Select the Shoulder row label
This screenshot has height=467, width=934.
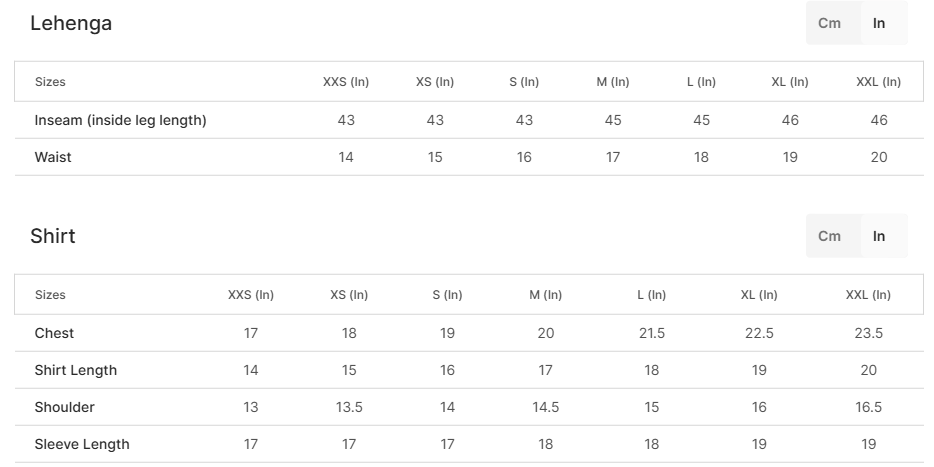(64, 407)
